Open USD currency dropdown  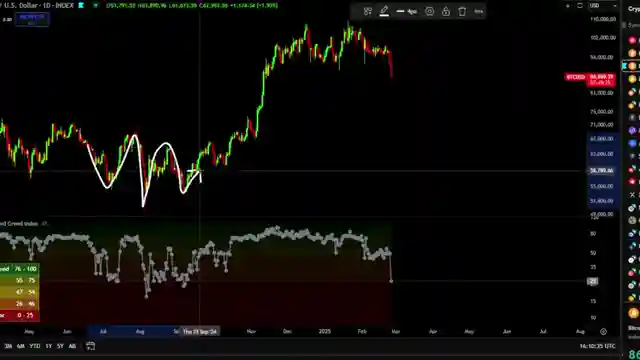click(603, 6)
